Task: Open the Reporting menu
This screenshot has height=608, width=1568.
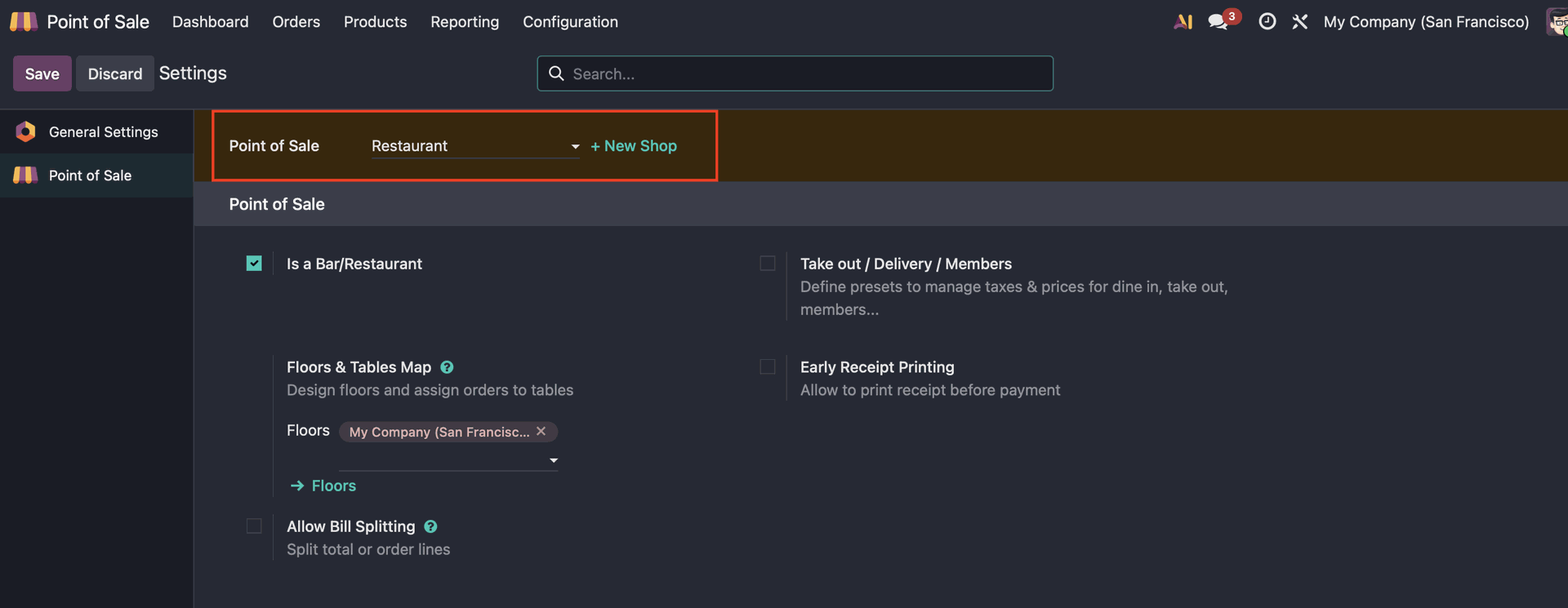Action: coord(465,22)
